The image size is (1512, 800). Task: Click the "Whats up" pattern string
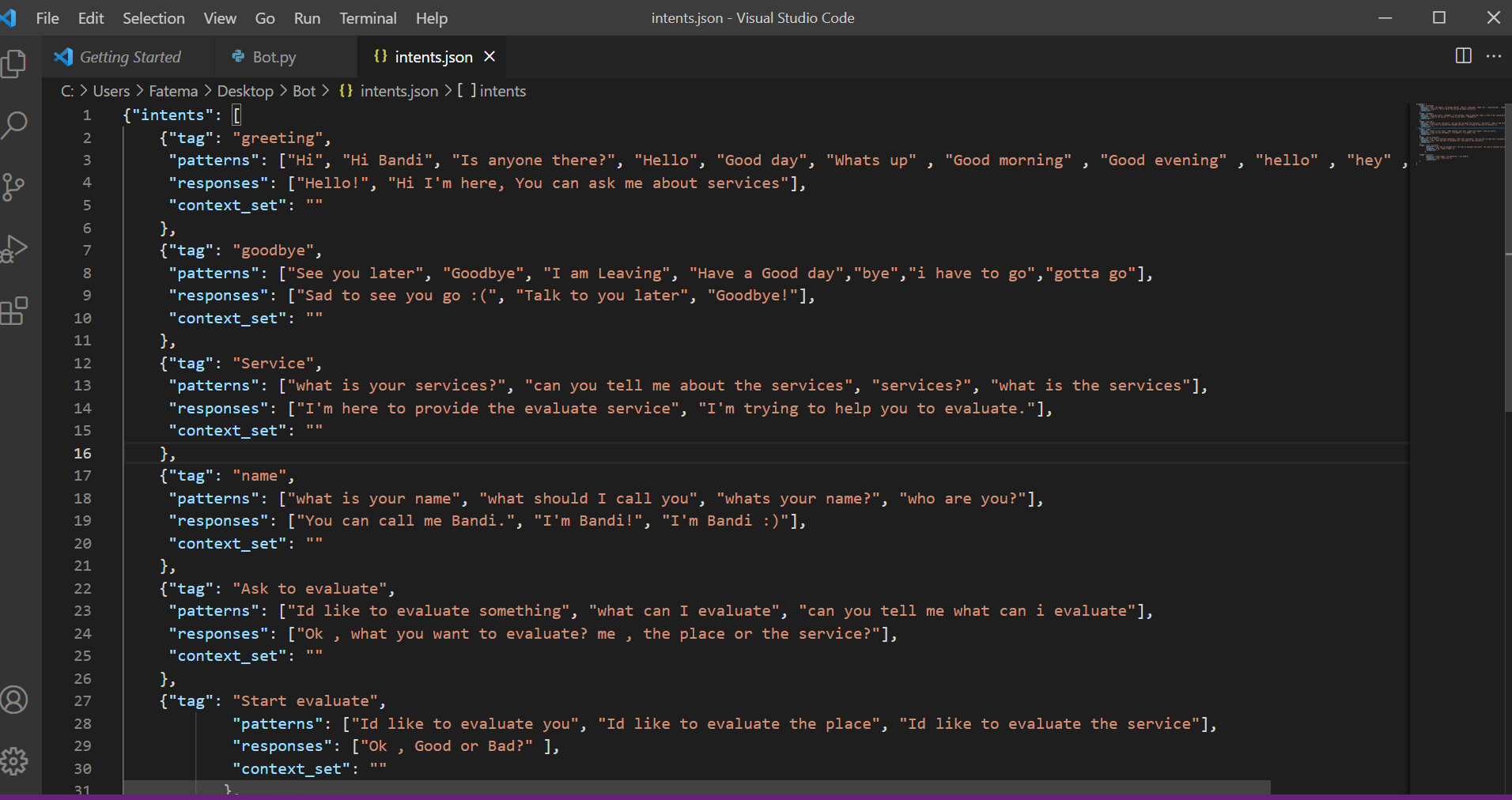click(871, 160)
